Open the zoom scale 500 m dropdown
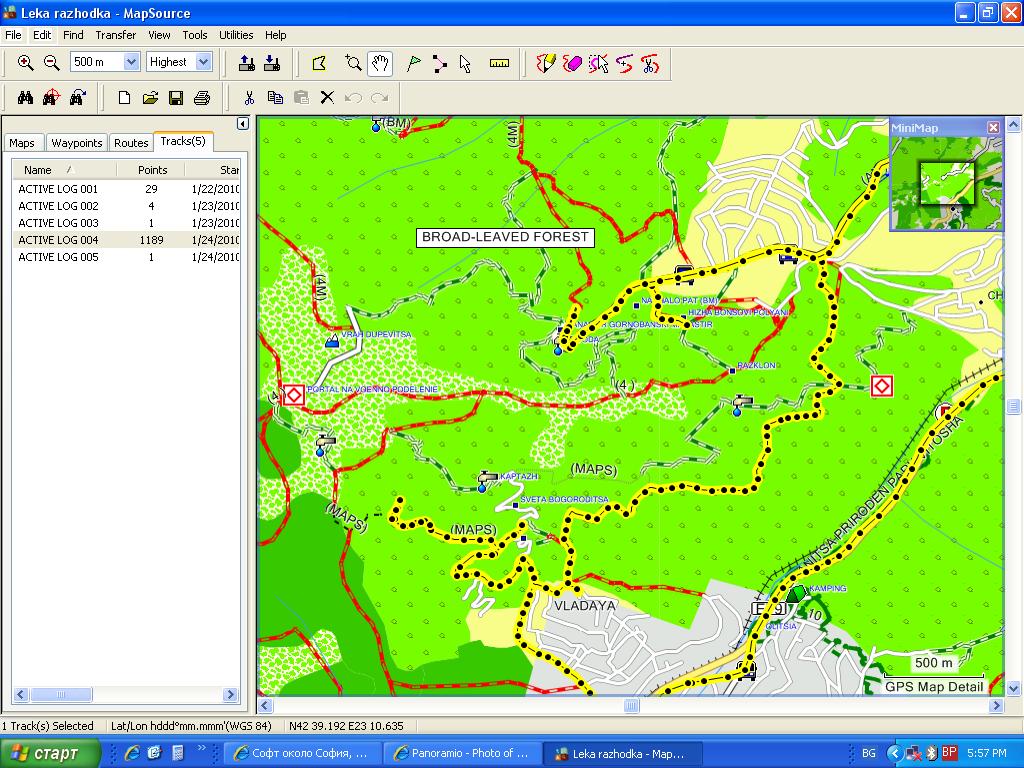 pyautogui.click(x=131, y=62)
